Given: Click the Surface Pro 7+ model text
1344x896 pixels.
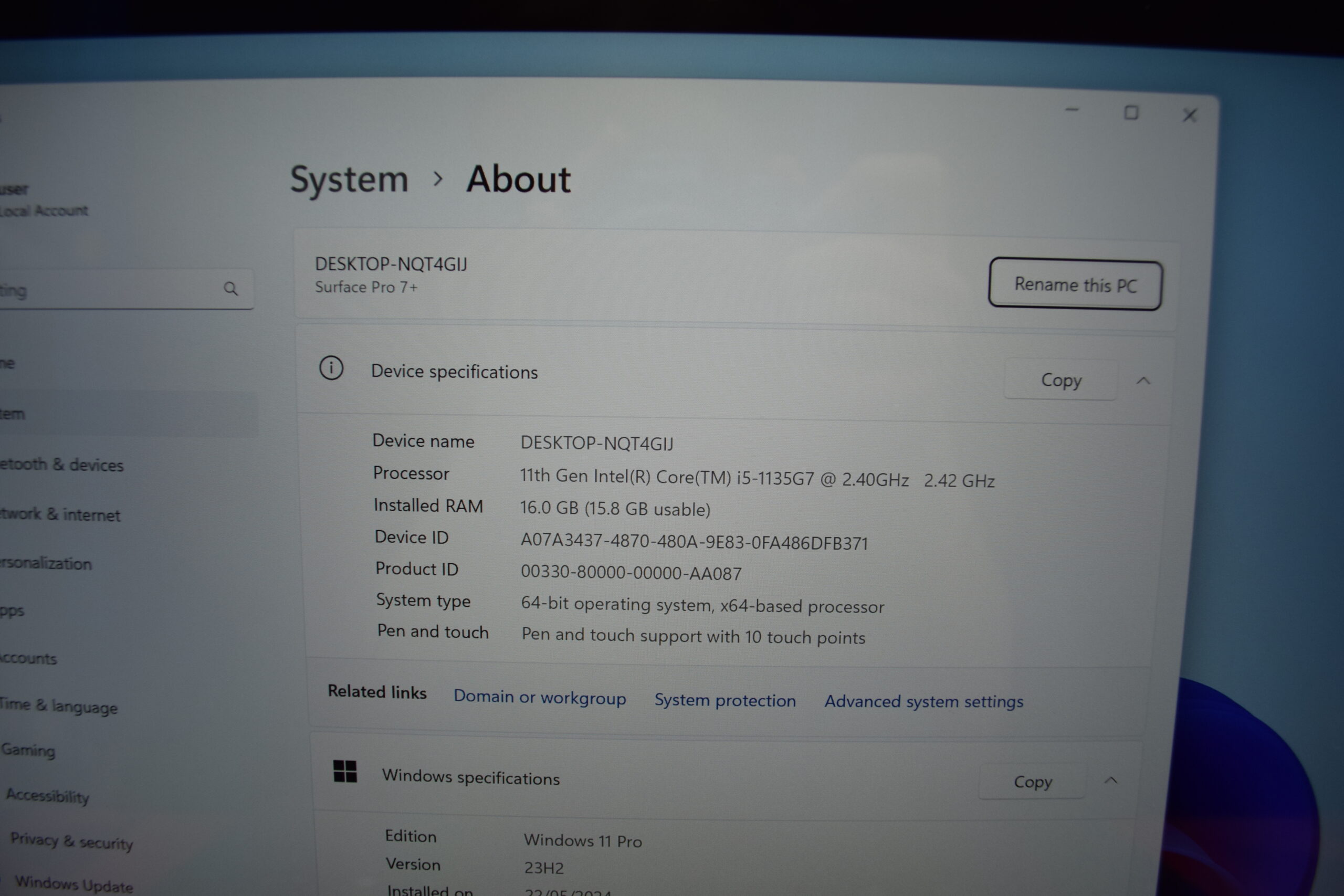Looking at the screenshot, I should tap(366, 288).
